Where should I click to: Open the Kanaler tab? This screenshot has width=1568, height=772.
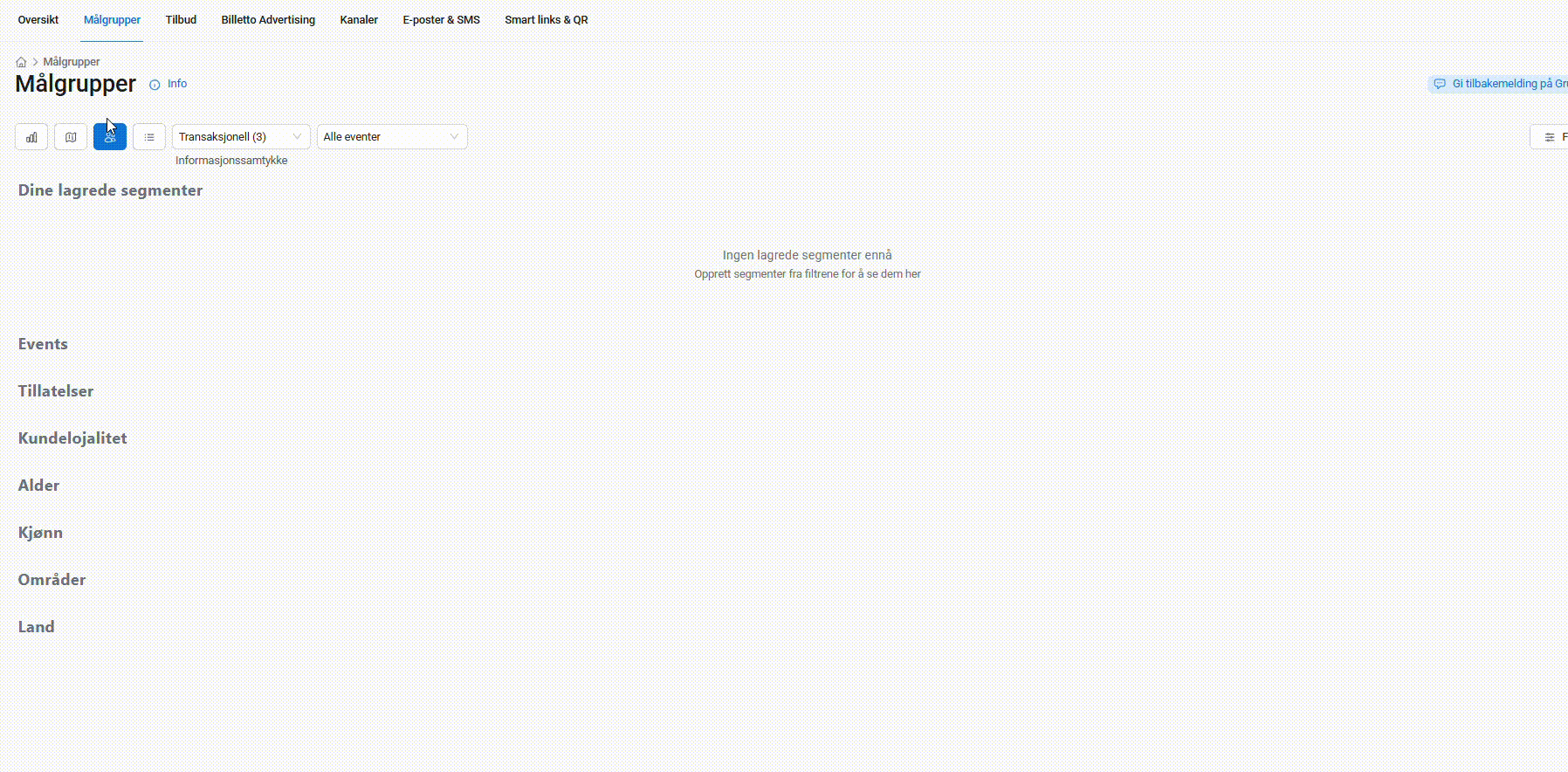359,20
